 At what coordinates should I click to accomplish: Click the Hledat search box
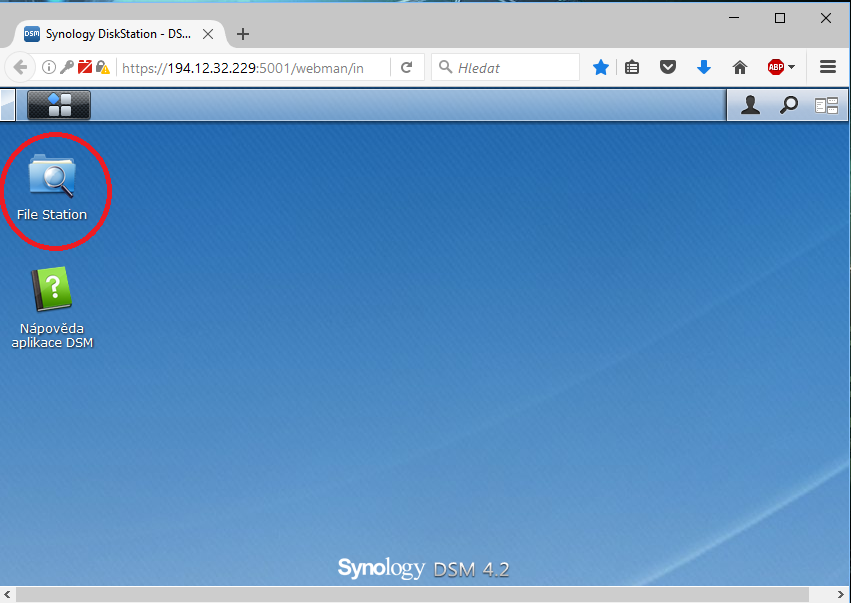click(x=506, y=67)
